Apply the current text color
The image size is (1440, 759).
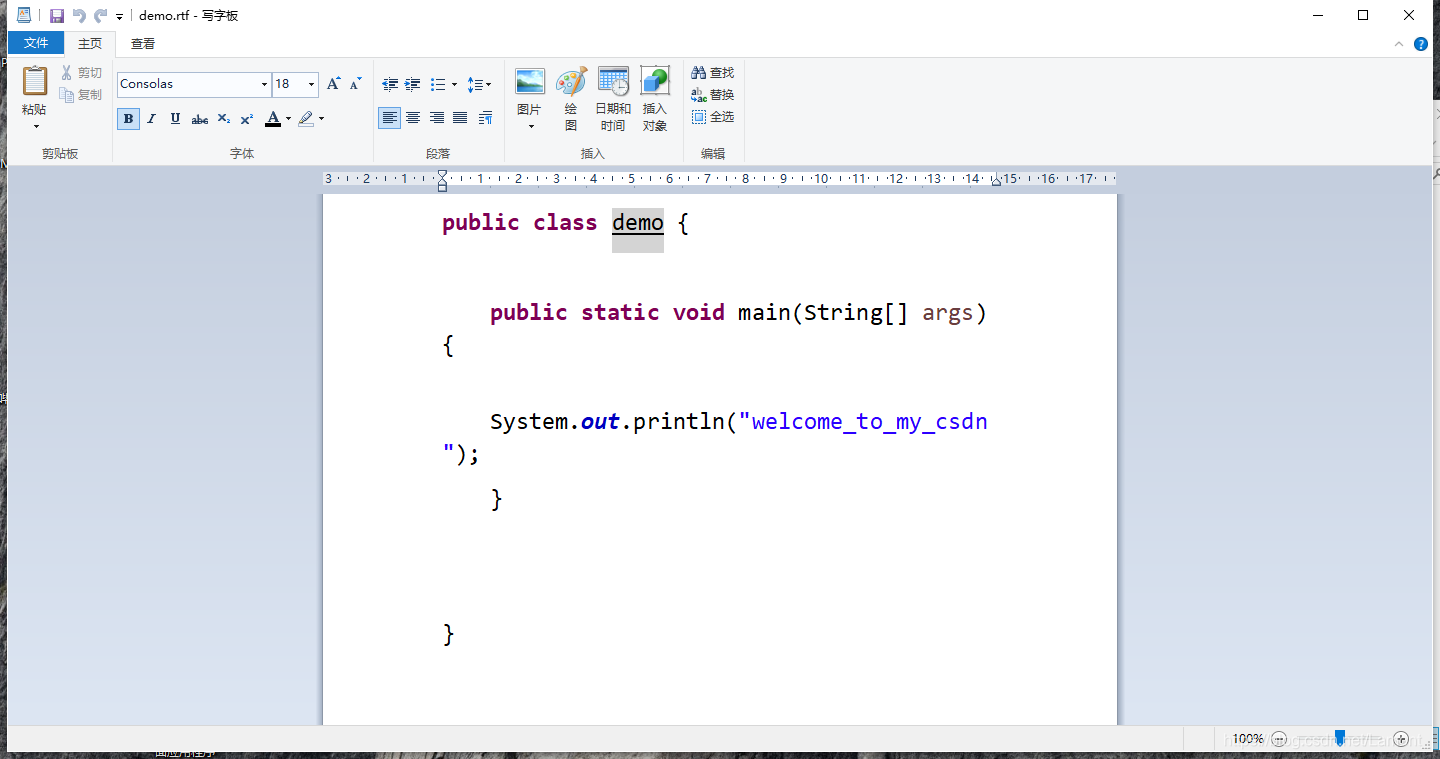point(273,119)
